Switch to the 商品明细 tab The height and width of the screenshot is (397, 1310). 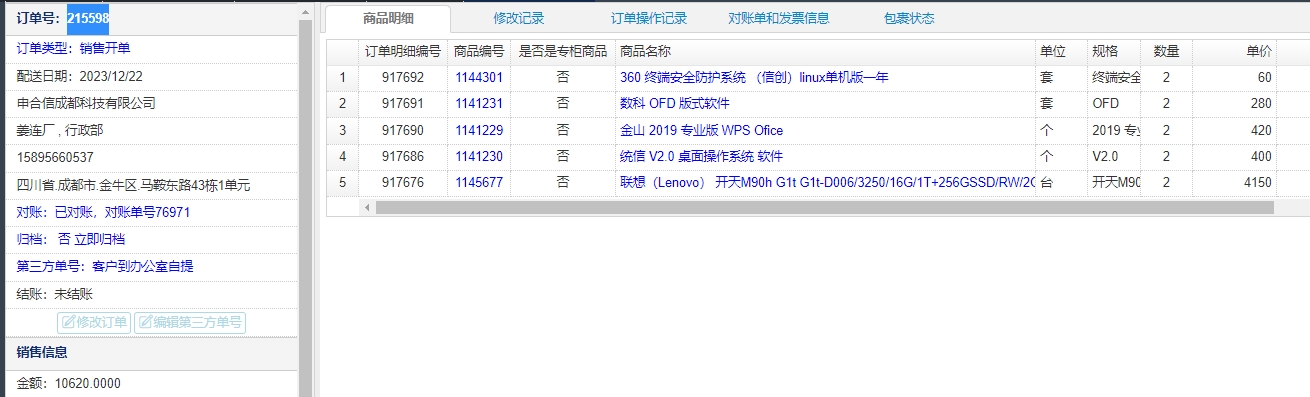coord(388,18)
